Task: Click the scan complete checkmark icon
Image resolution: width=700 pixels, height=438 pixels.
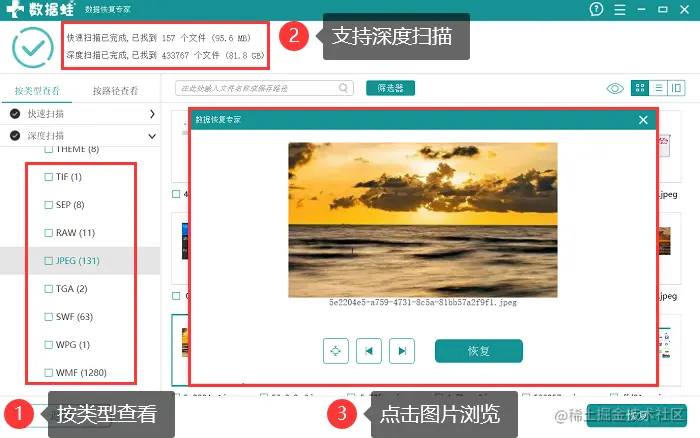Action: [x=33, y=47]
